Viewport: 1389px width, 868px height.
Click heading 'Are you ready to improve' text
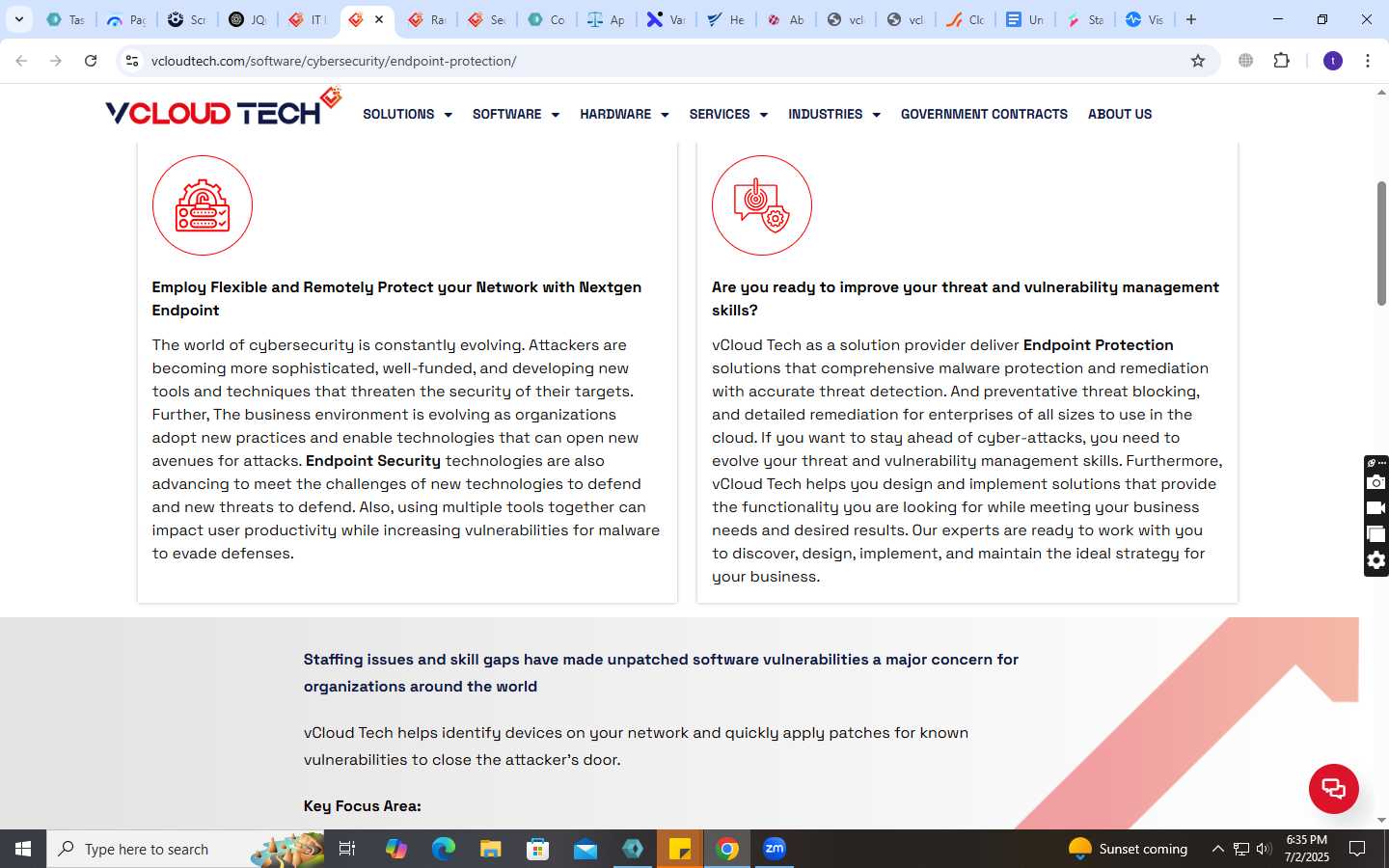pyautogui.click(x=966, y=299)
